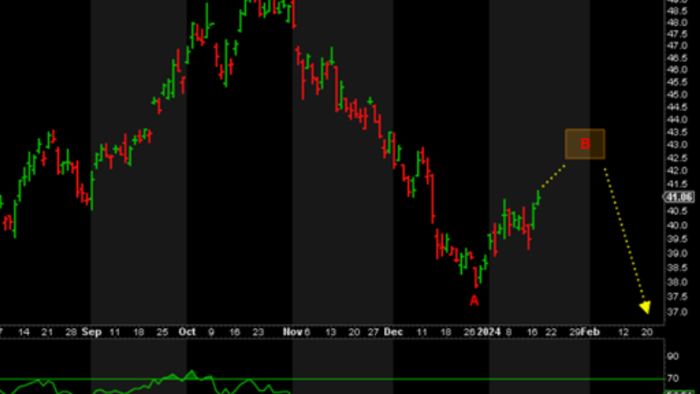Select the Feb month label on time axis
This screenshot has height=394, width=700.
(591, 332)
